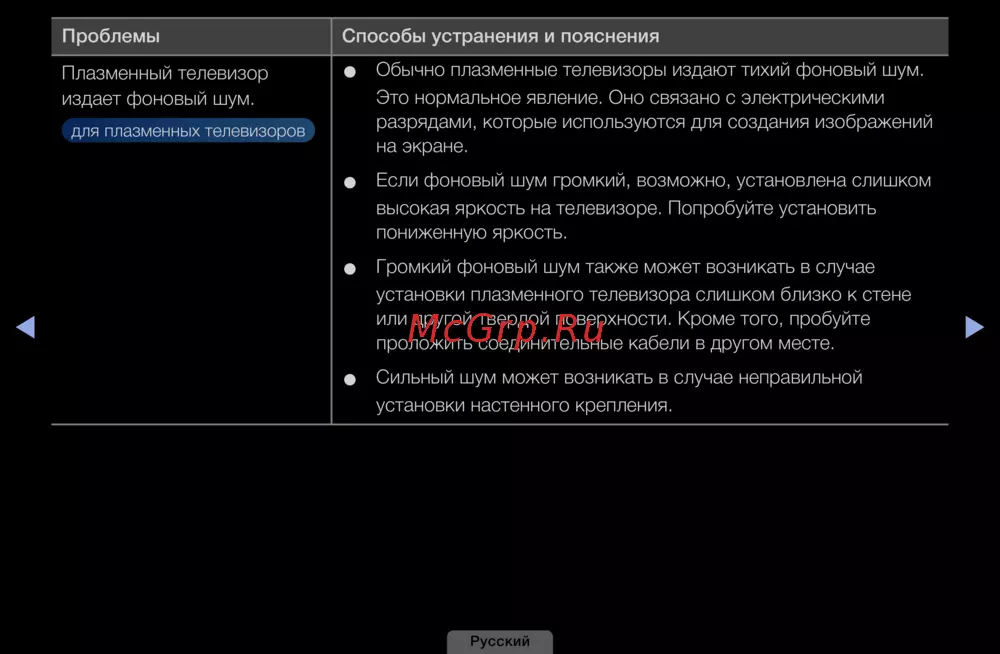1000x654 pixels.
Task: Open the McGrp.Ru watermark link
Action: pyautogui.click(x=506, y=327)
